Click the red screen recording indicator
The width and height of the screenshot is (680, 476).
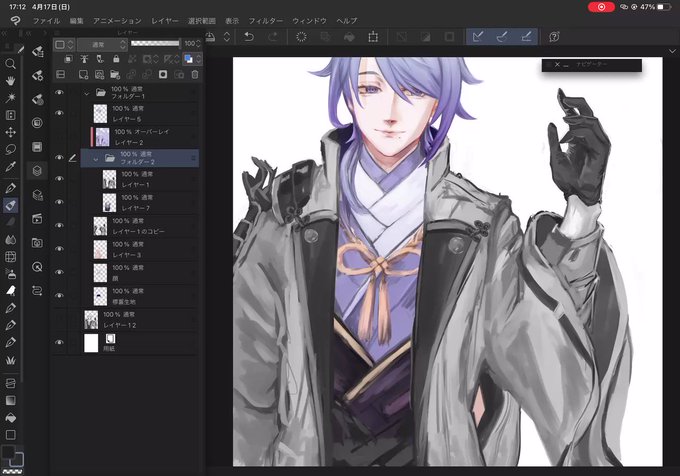click(601, 7)
